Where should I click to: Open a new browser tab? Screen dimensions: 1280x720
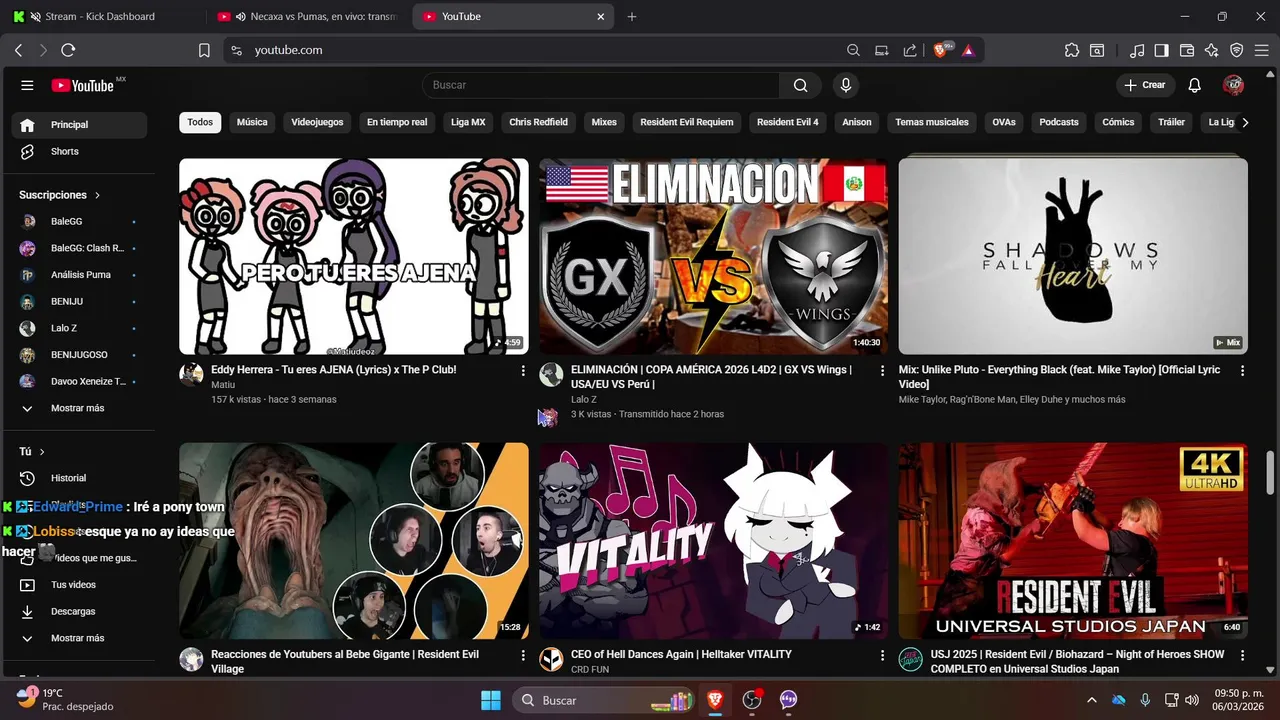[631, 16]
